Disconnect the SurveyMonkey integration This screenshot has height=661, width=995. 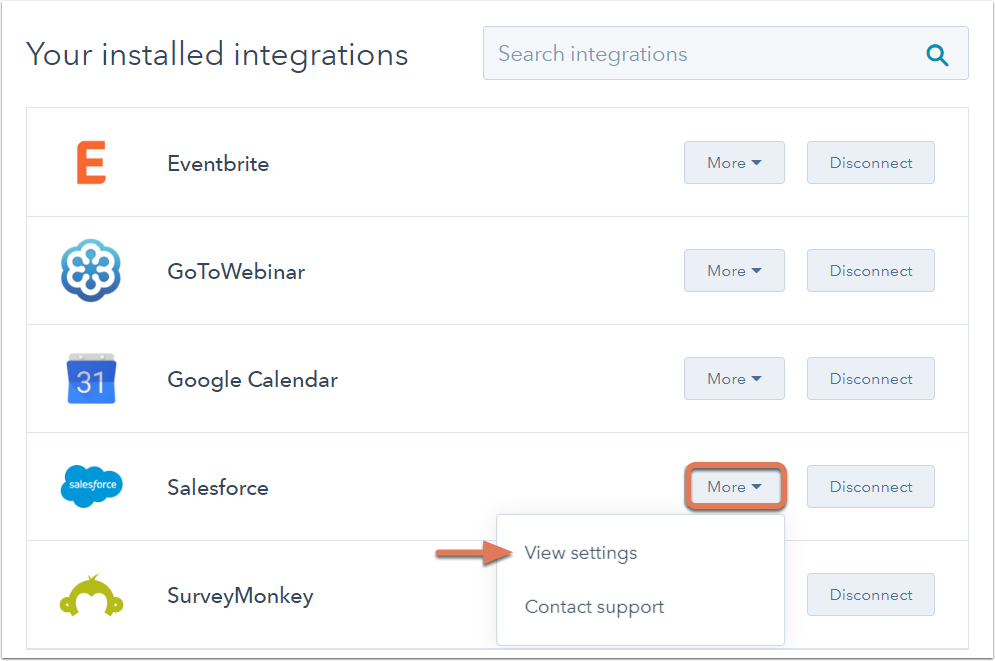871,594
